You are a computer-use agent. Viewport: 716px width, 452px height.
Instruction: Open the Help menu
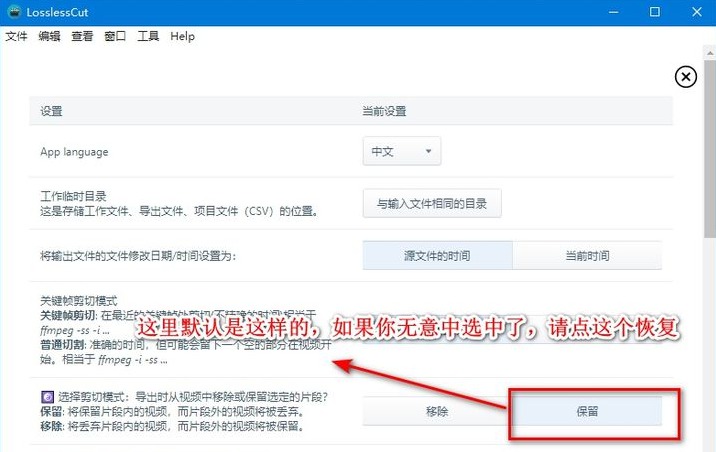tap(182, 36)
